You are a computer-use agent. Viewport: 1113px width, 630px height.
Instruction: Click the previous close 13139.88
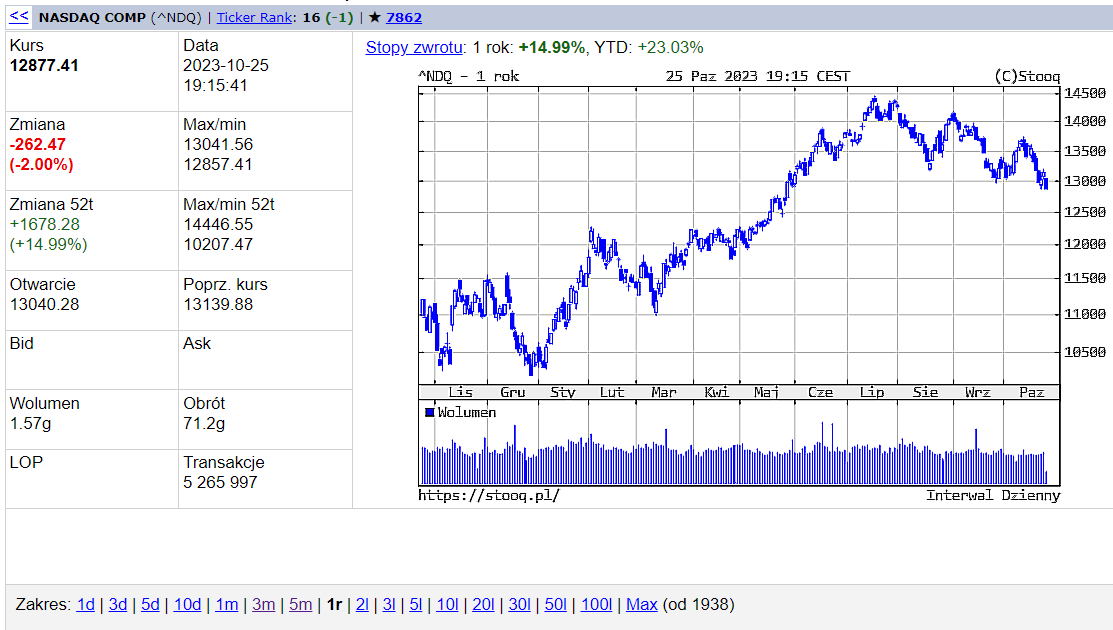pyautogui.click(x=218, y=304)
